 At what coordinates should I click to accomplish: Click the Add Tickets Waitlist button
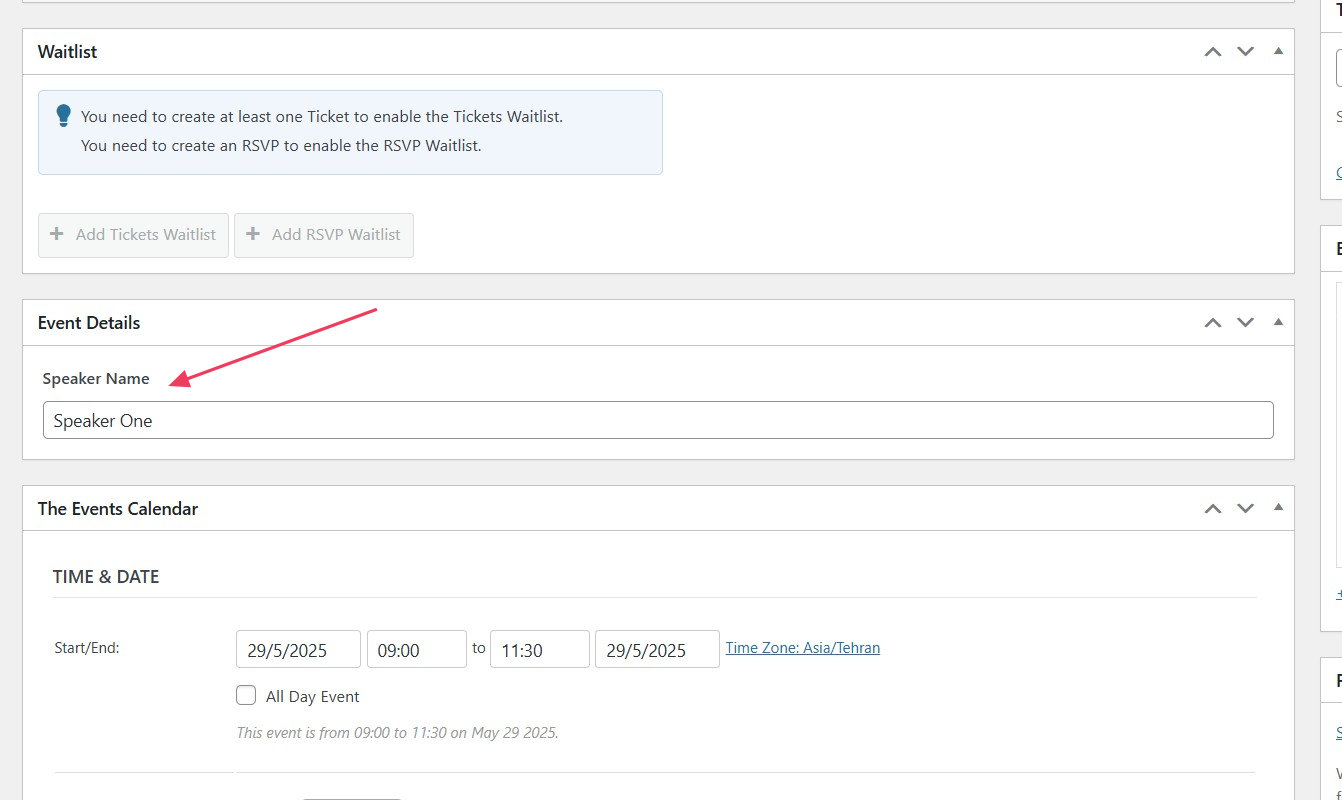133,235
